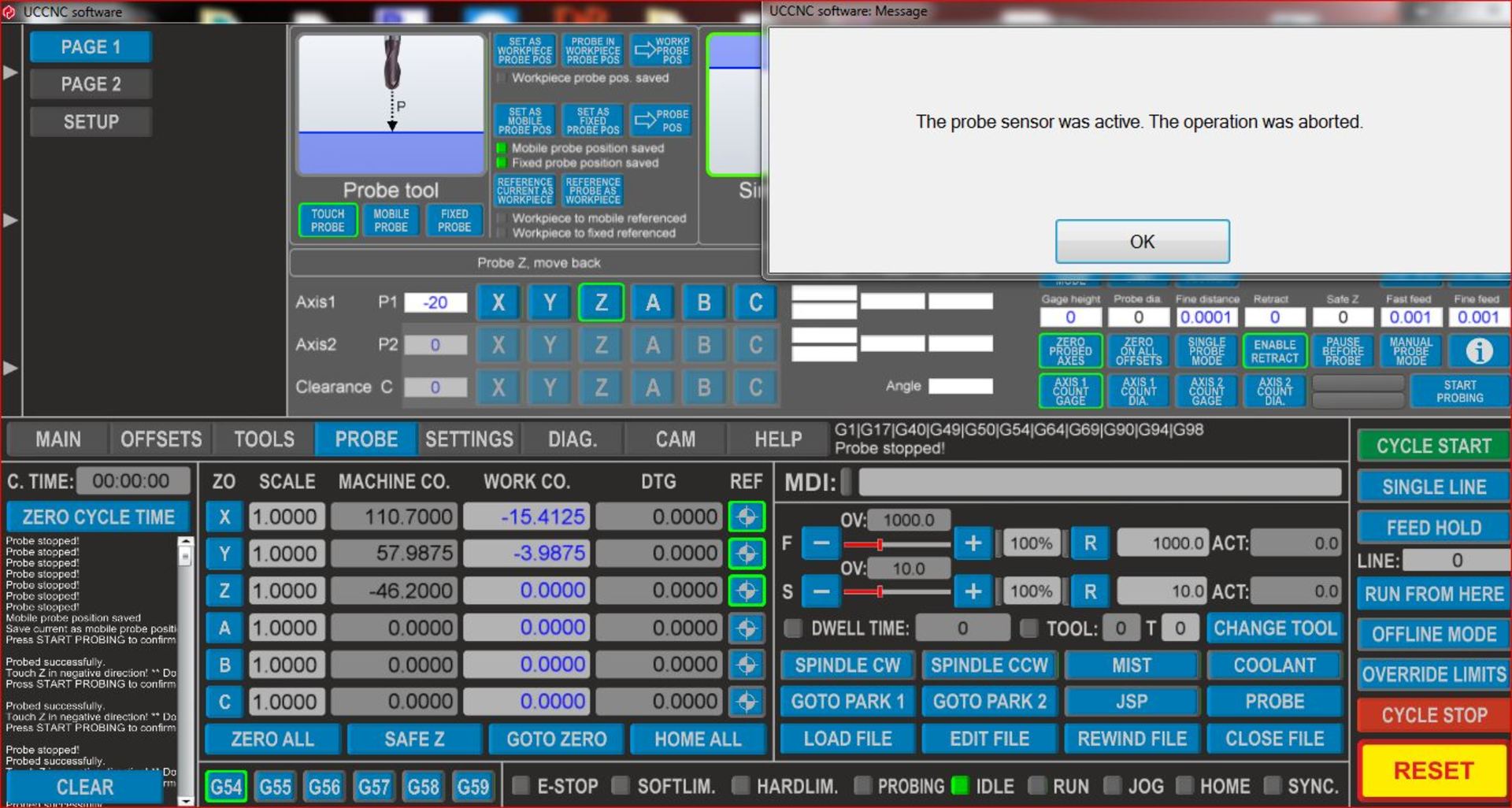Increase feed override with plus button
This screenshot has width=1512, height=808.
point(973,543)
